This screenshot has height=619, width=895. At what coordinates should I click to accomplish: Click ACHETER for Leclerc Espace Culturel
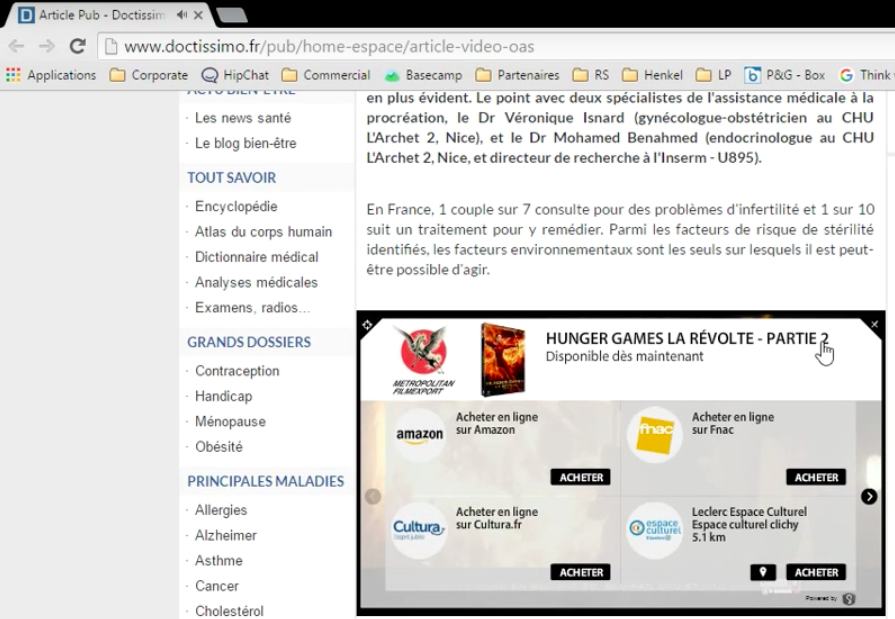point(816,572)
